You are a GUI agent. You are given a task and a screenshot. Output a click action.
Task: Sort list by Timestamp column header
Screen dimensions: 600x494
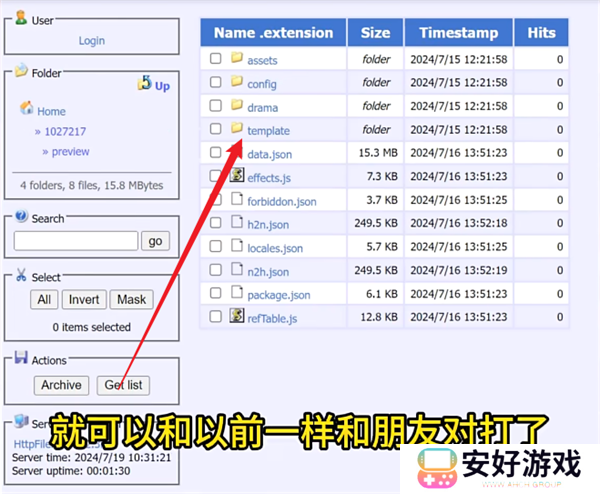(x=458, y=32)
